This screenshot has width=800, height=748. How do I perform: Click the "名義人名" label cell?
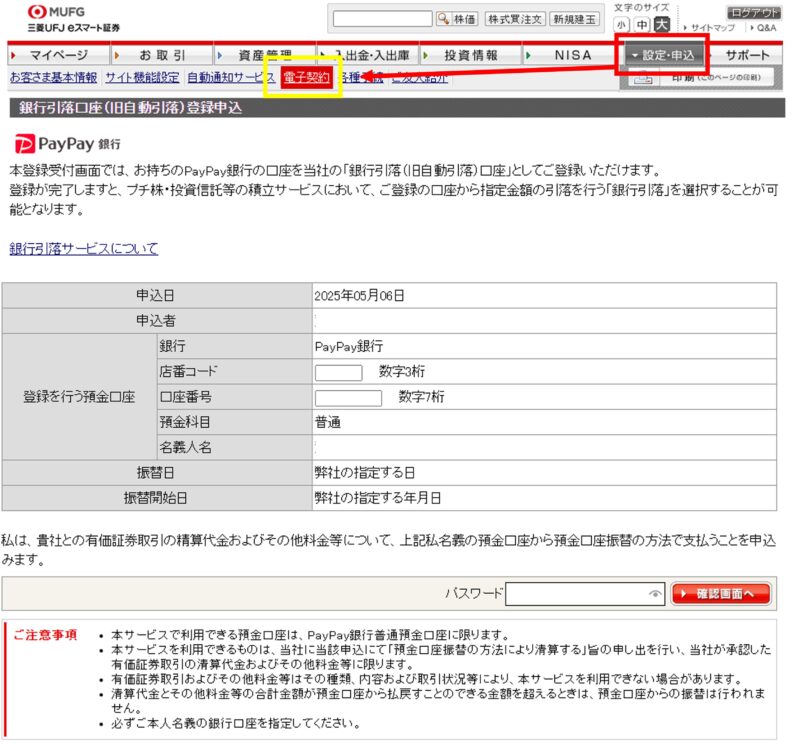coord(234,447)
